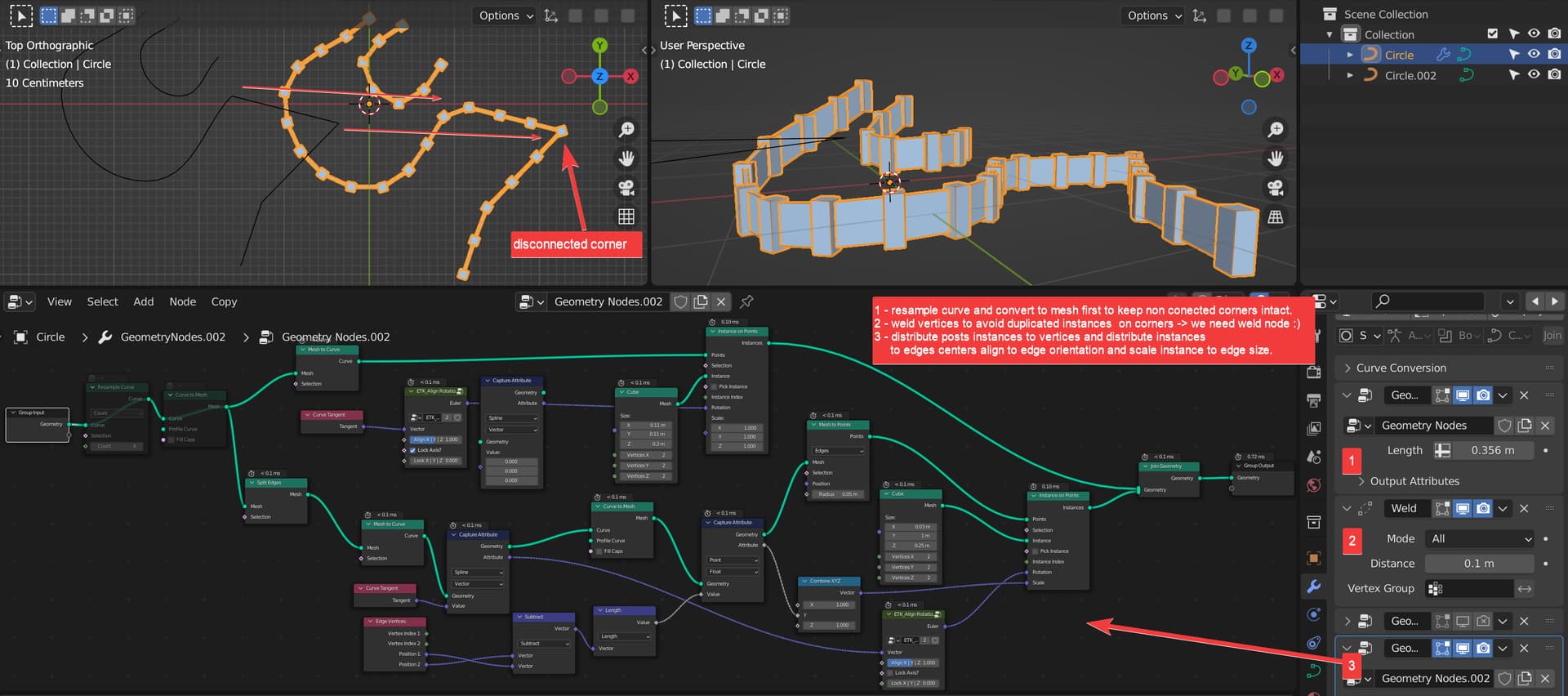The image size is (1568, 696).
Task: Open the Object Data curve properties tab
Action: tap(1313, 671)
